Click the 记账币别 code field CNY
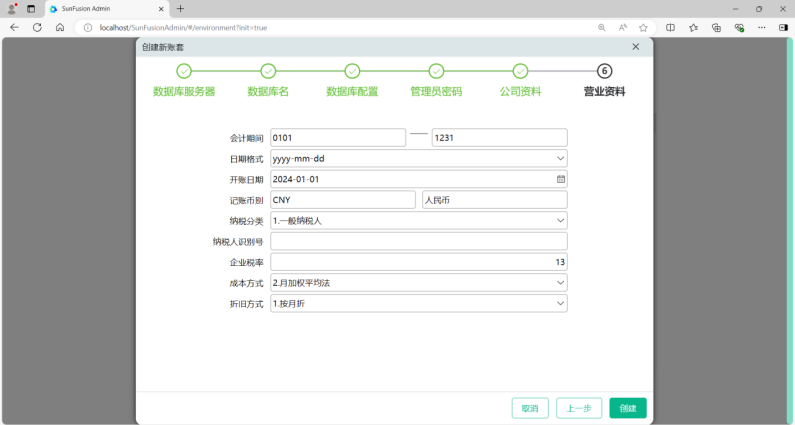 pyautogui.click(x=343, y=200)
